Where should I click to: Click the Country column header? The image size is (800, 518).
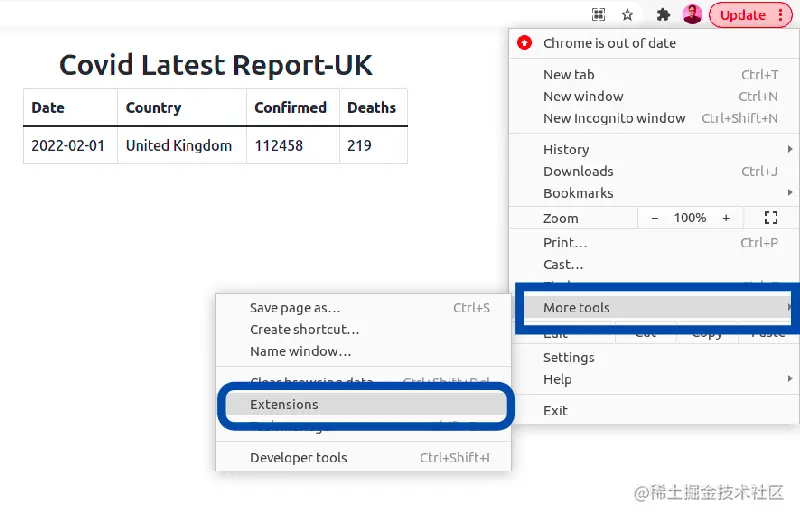(x=182, y=108)
